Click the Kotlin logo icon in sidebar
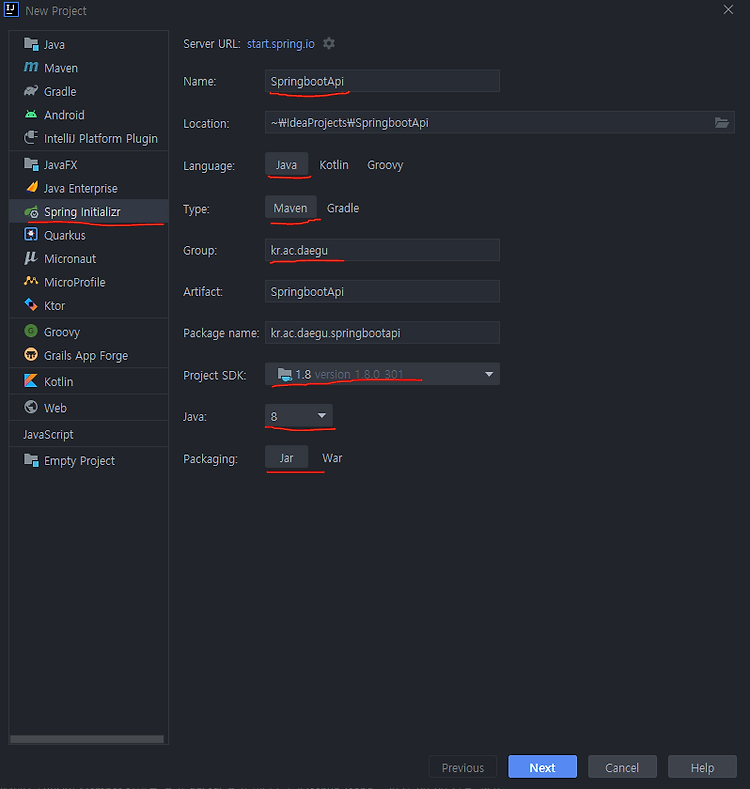 (x=31, y=381)
